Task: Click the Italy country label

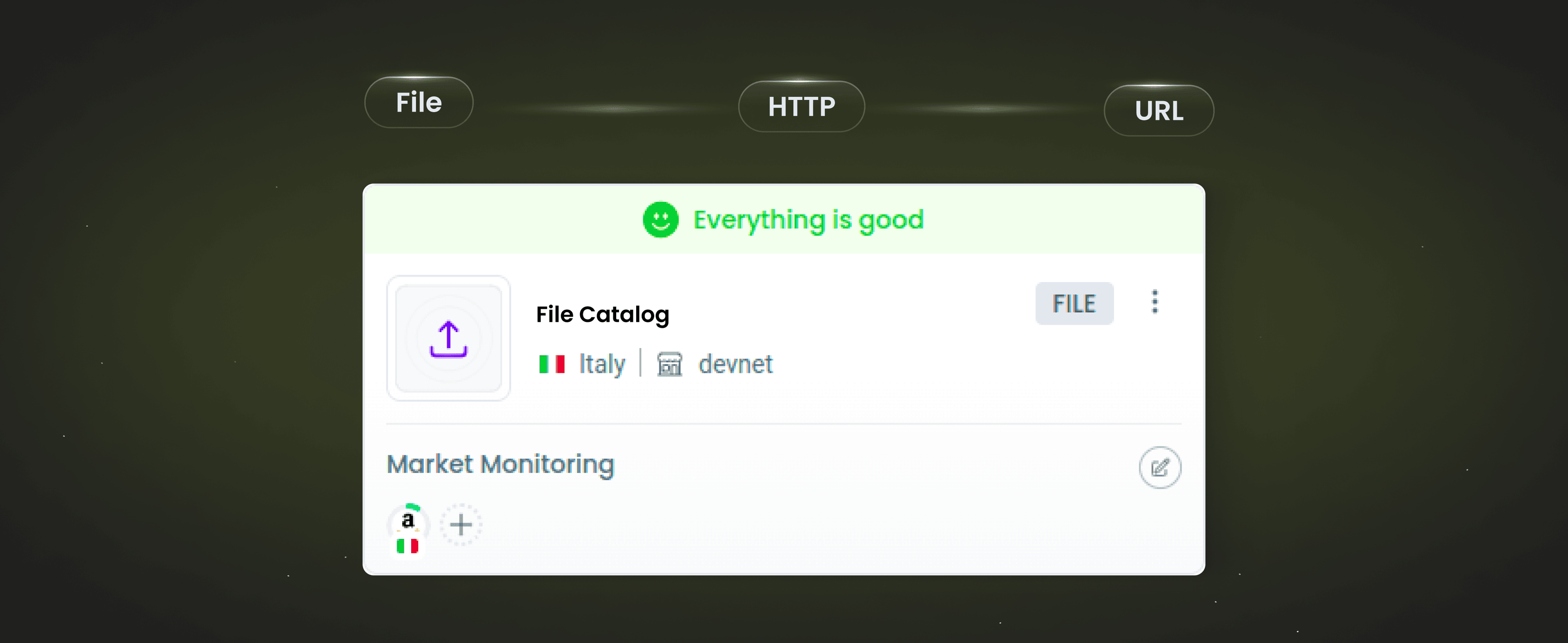Action: [602, 364]
